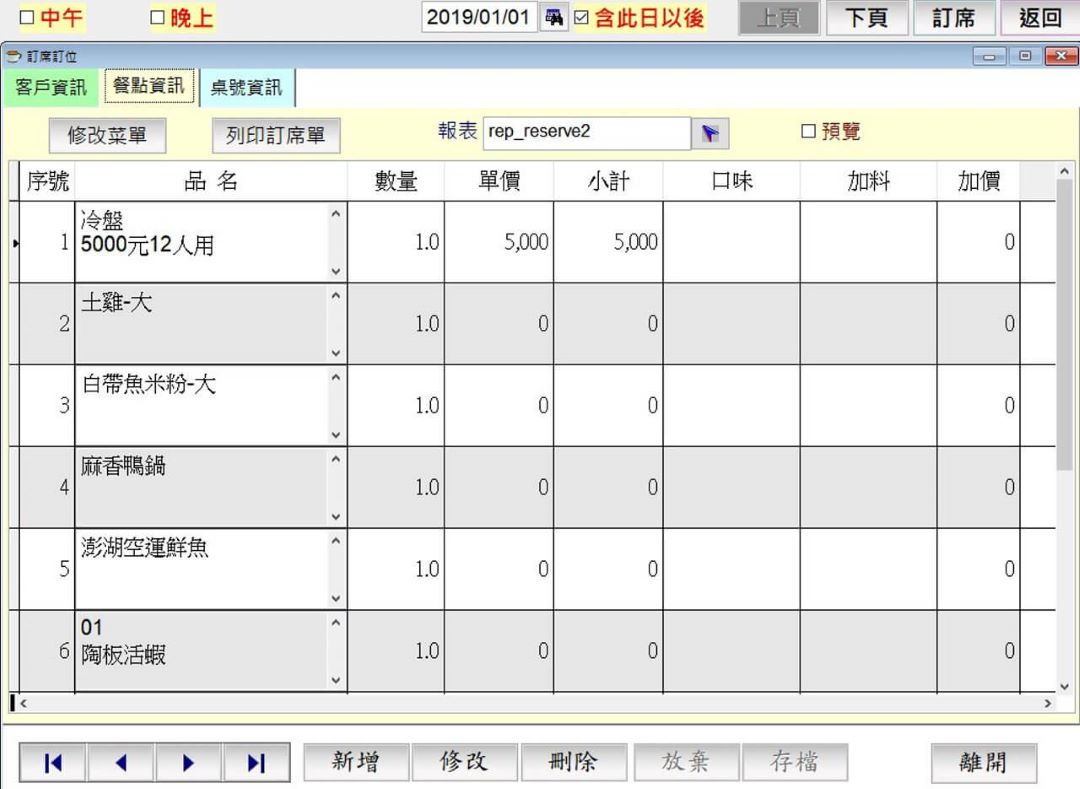Uncheck 含此日以後 option
The height and width of the screenshot is (789, 1080).
click(581, 18)
